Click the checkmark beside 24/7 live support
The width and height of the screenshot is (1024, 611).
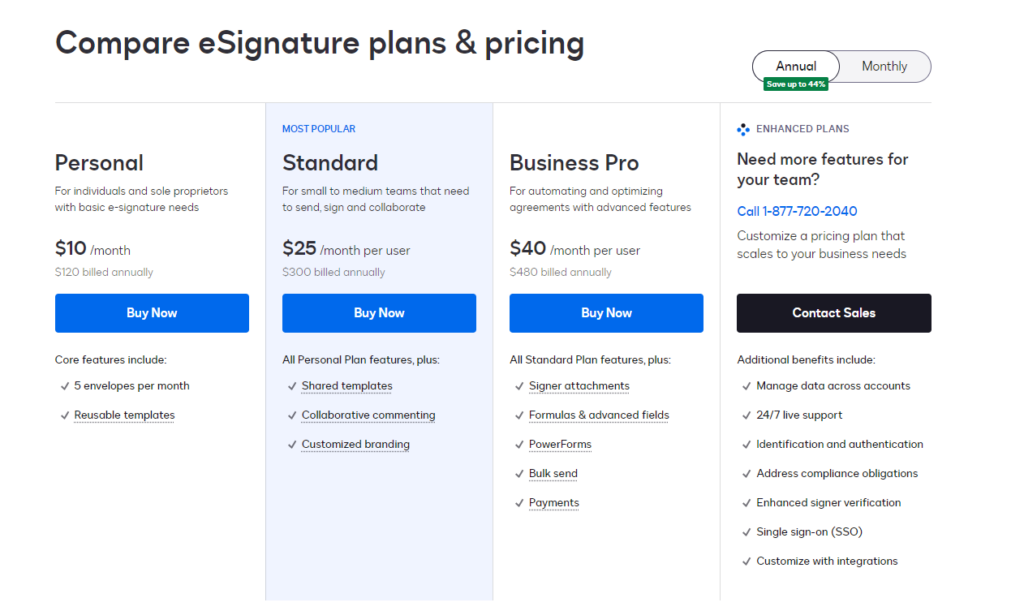tap(746, 415)
